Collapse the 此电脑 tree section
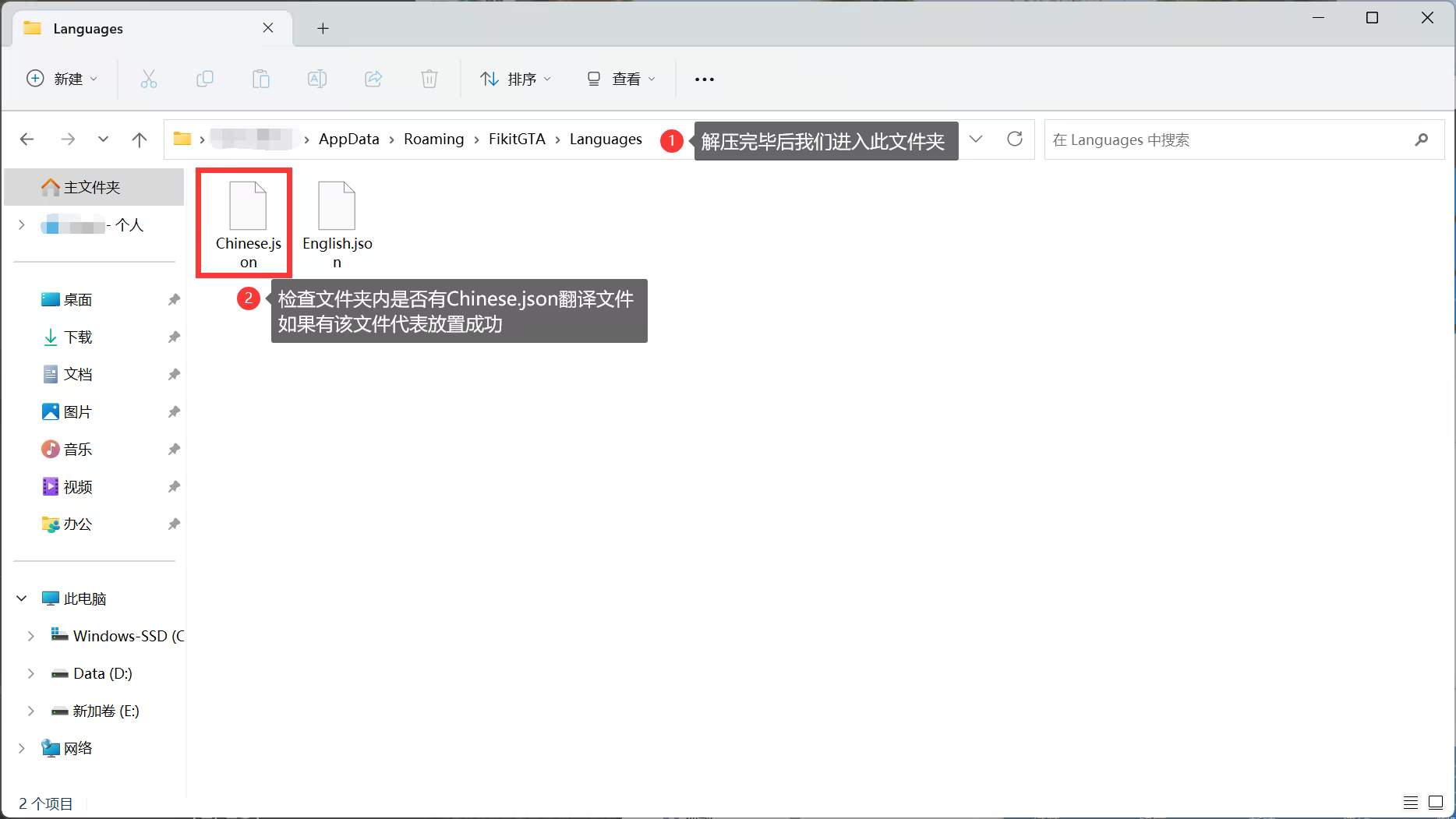The height and width of the screenshot is (819, 1456). (x=20, y=598)
